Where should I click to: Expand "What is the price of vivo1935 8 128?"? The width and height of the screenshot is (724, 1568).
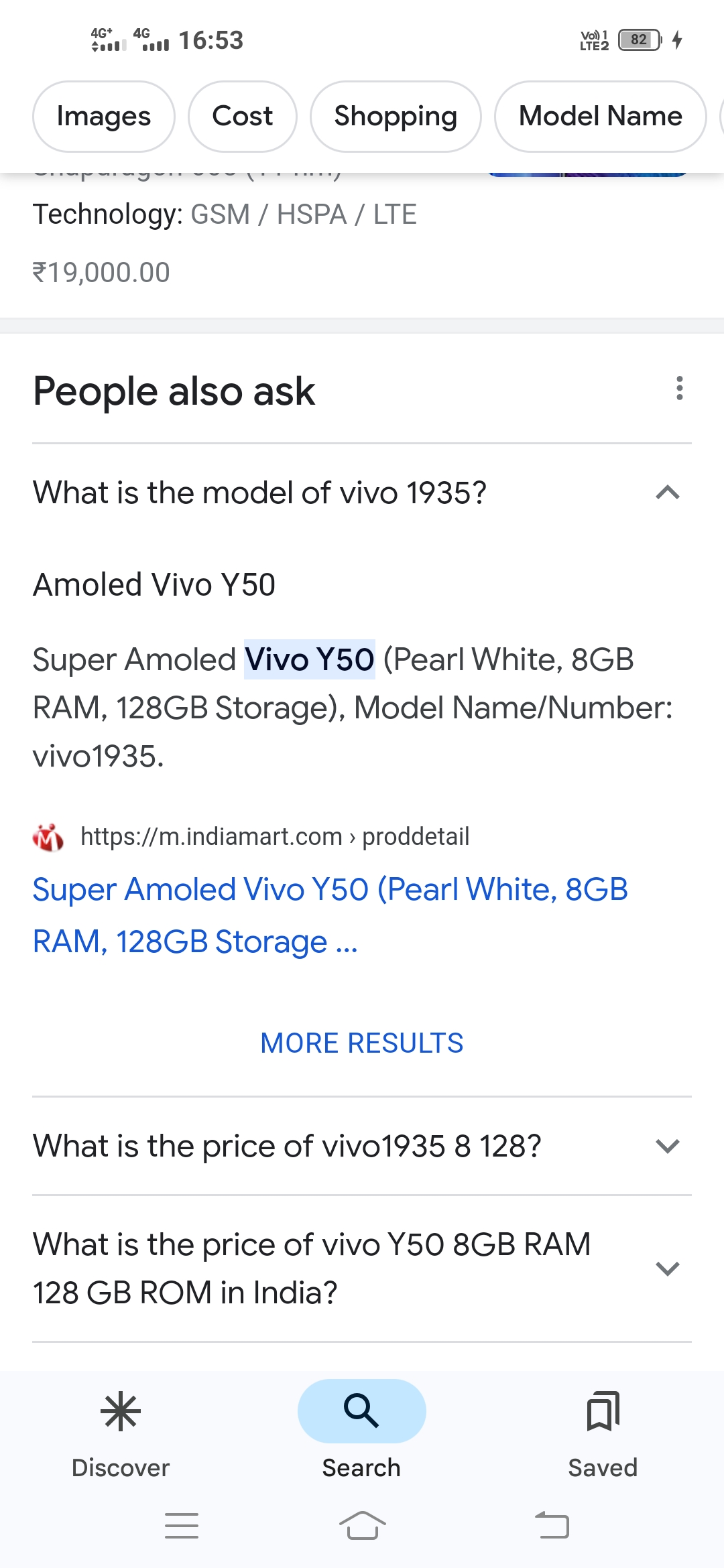(668, 1147)
